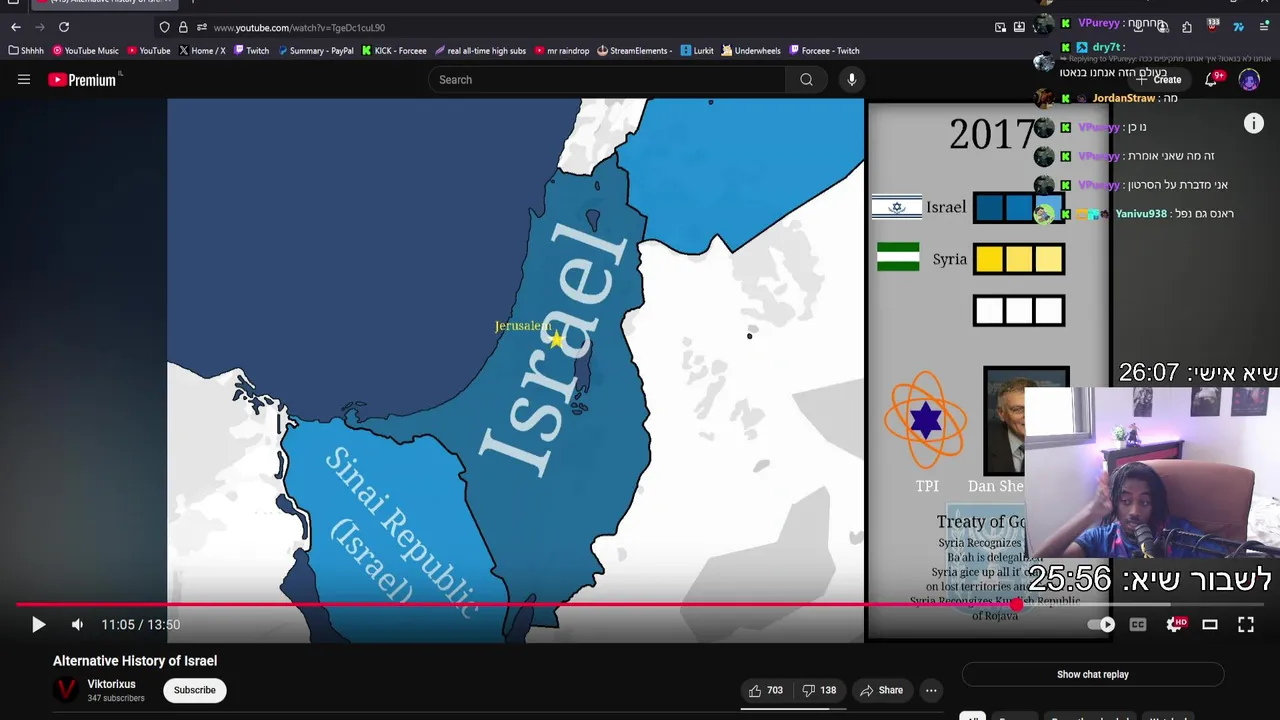1280x720 pixels.
Task: Open the Underwheels bookmark
Action: pos(751,50)
